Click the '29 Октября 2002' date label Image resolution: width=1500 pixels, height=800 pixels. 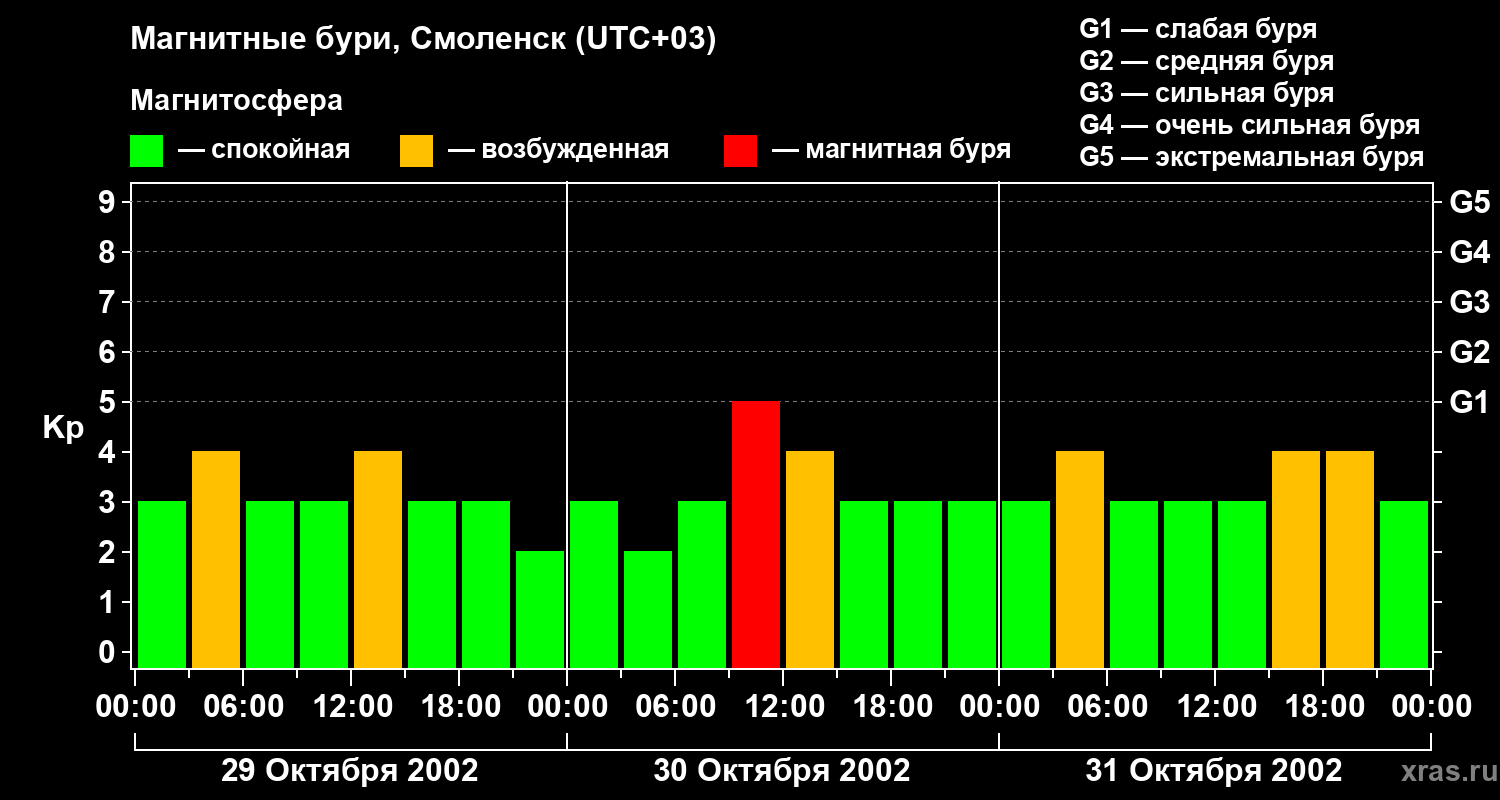(x=349, y=771)
